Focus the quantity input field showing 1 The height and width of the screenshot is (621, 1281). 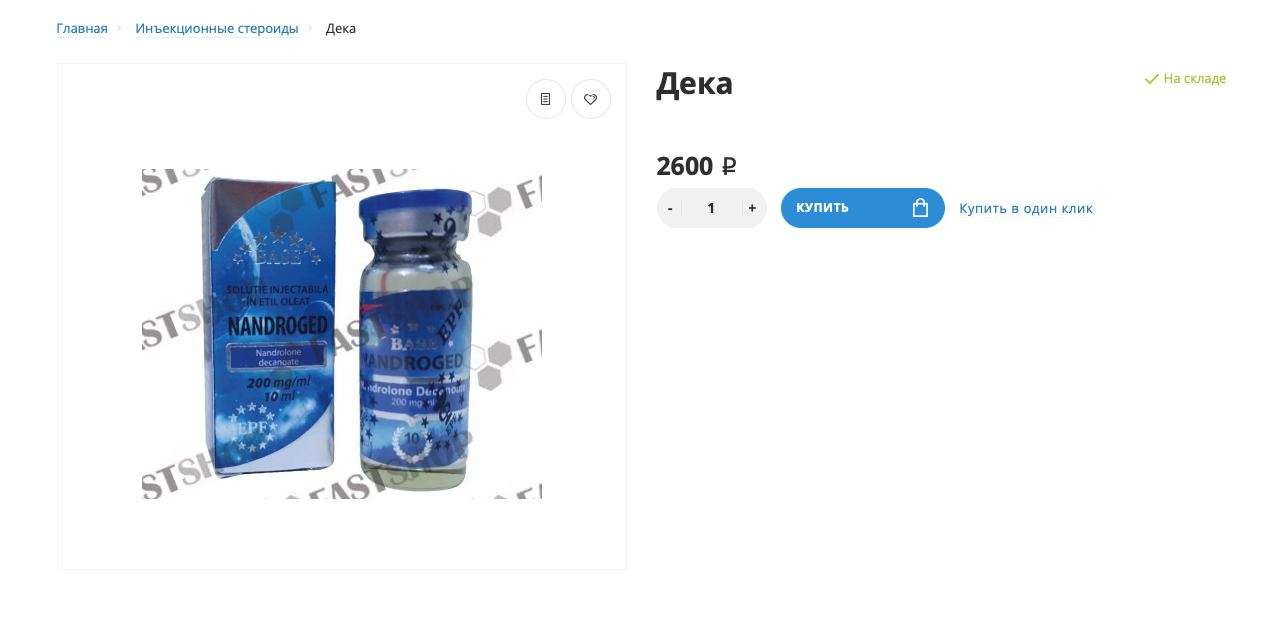click(711, 208)
